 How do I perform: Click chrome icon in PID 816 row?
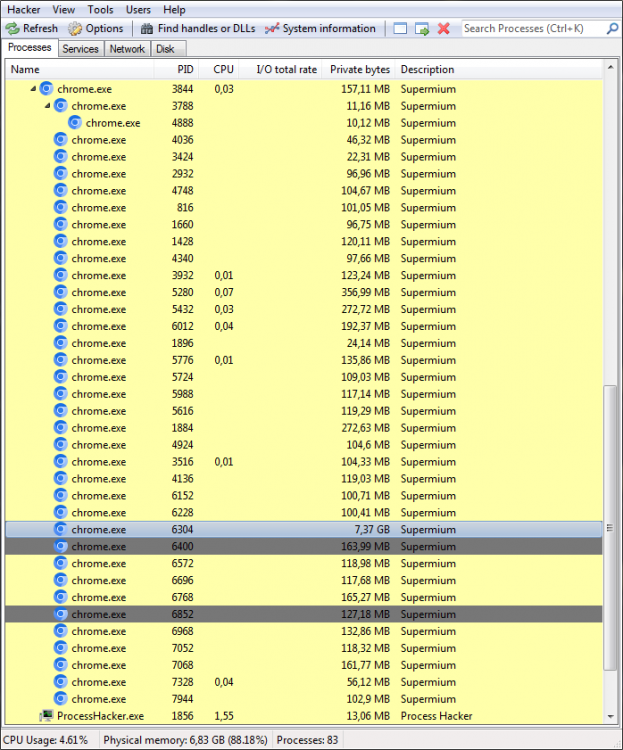coord(61,207)
